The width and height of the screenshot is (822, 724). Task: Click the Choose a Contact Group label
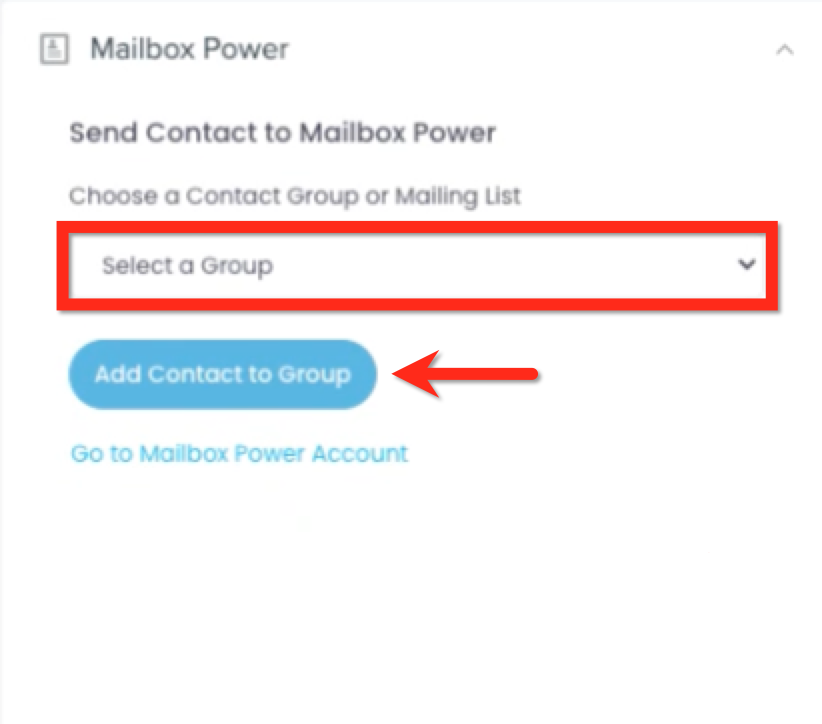coord(295,197)
